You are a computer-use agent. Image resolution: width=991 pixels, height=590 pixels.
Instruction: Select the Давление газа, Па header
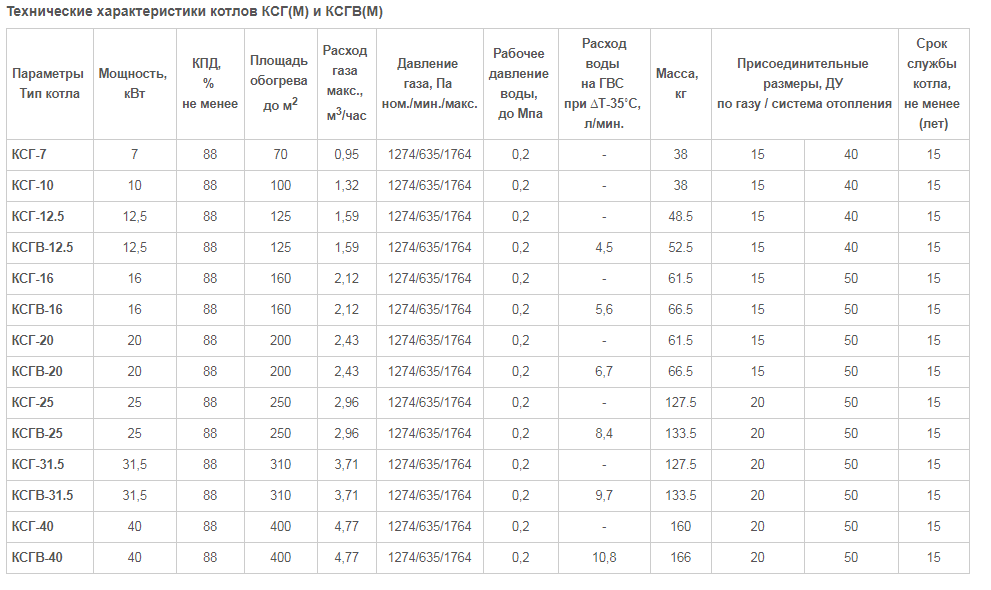(430, 83)
